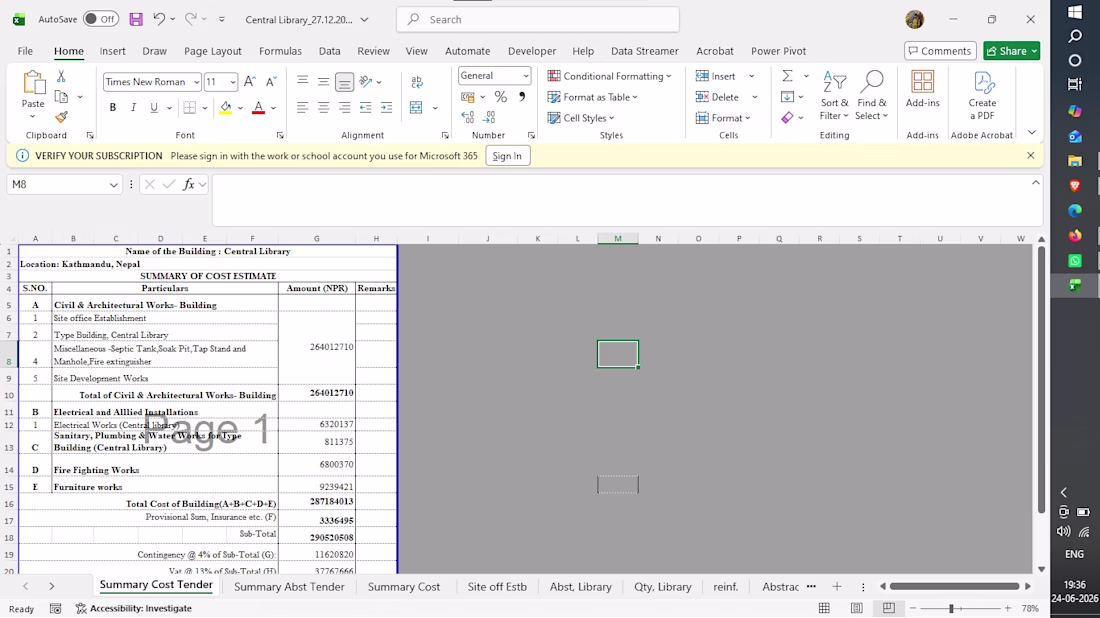1100x618 pixels.
Task: Click the Sign In button
Action: 507,156
